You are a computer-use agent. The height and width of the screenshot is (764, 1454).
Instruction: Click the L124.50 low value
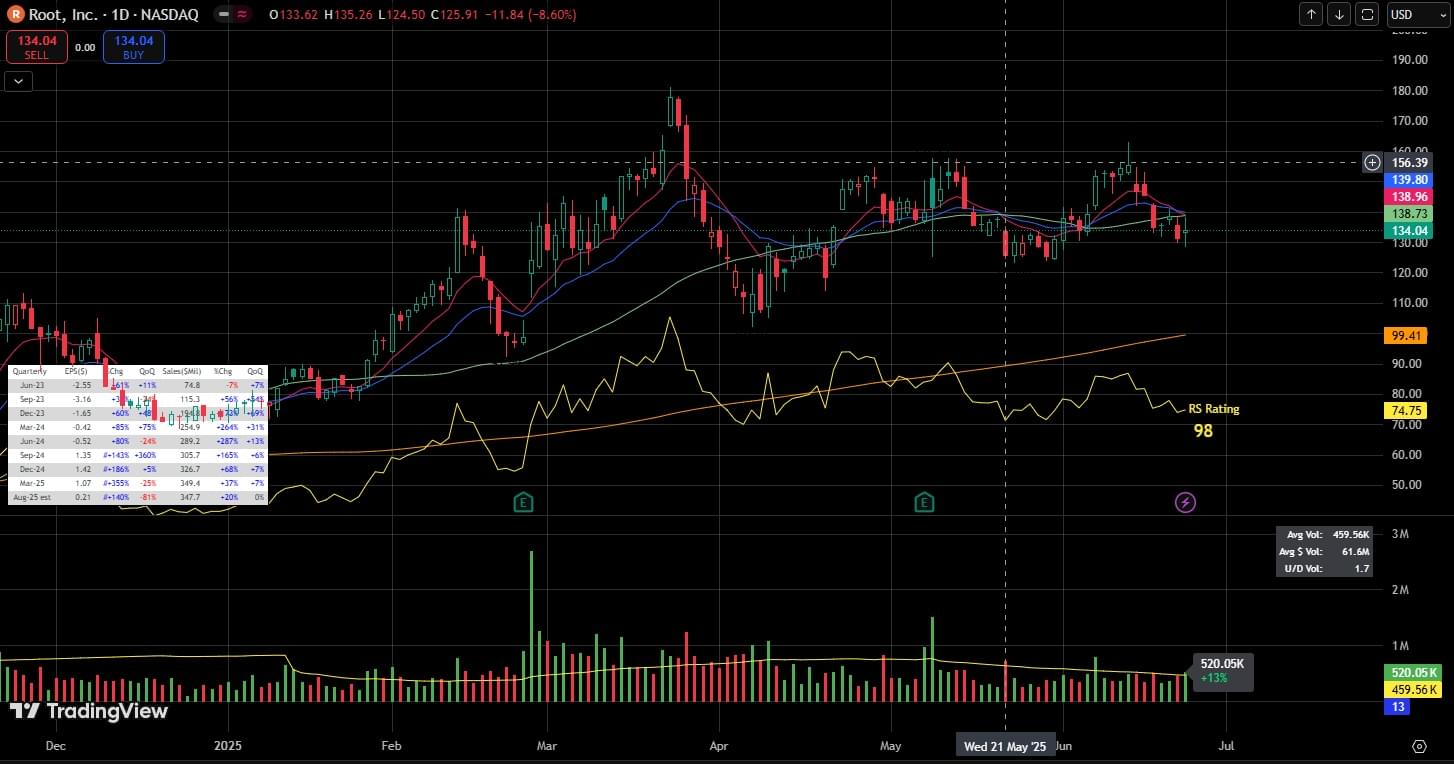tap(402, 15)
